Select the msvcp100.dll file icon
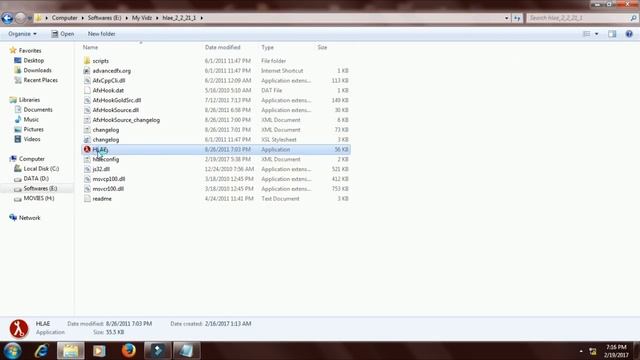The image size is (640, 360). pos(87,179)
